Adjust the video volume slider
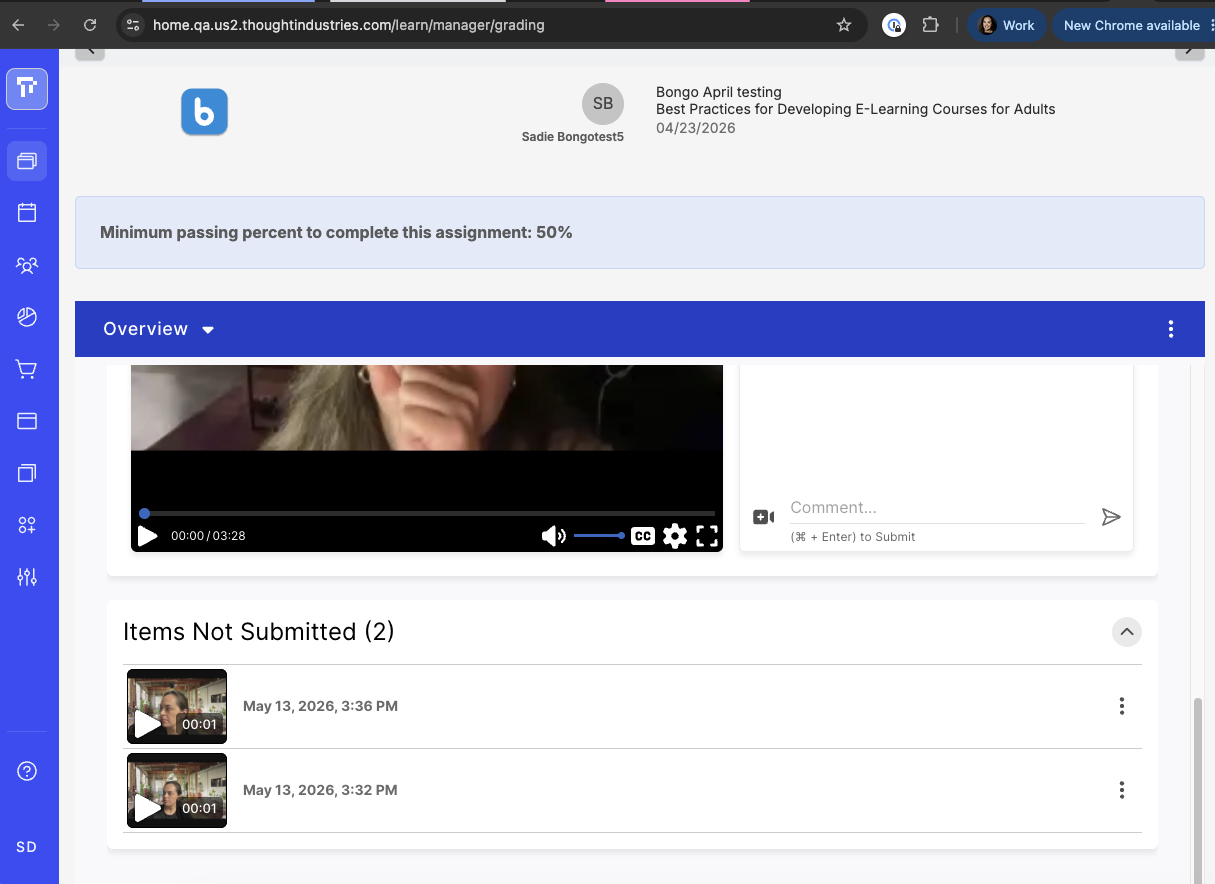 [x=599, y=536]
